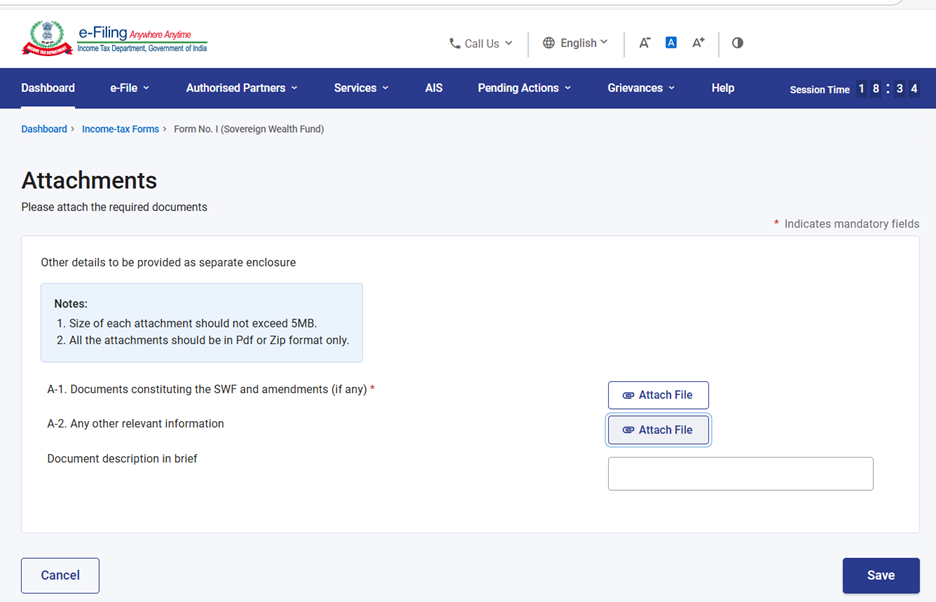This screenshot has height=602, width=936.
Task: Open the English language dropdown
Action: pos(575,43)
